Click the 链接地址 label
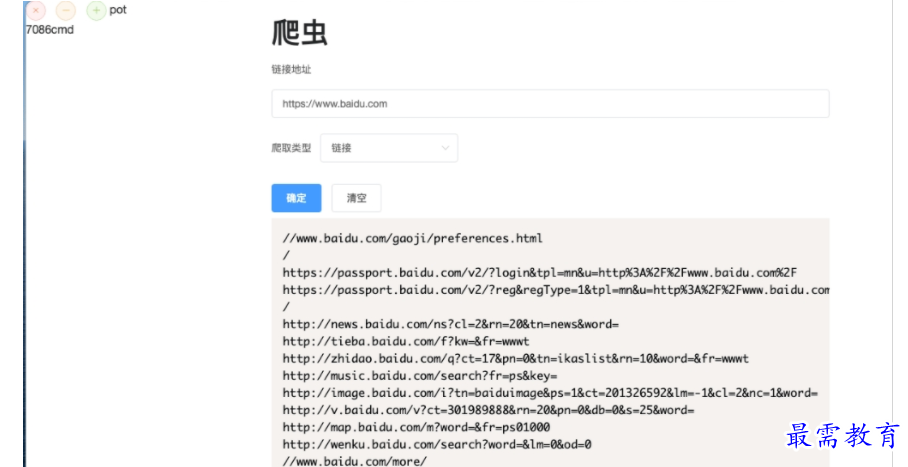The height and width of the screenshot is (467, 908). tap(291, 70)
